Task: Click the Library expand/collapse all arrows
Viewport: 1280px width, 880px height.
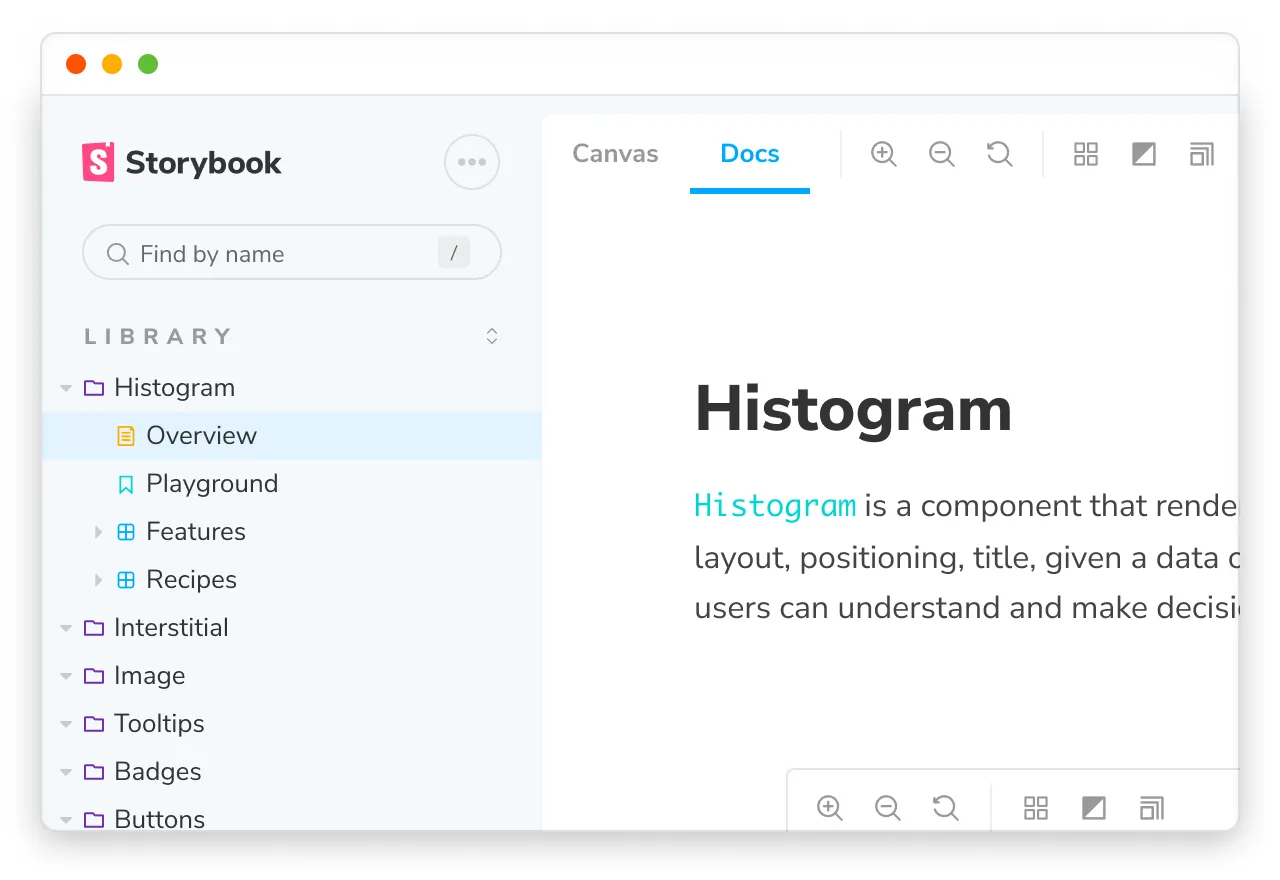Action: (491, 336)
